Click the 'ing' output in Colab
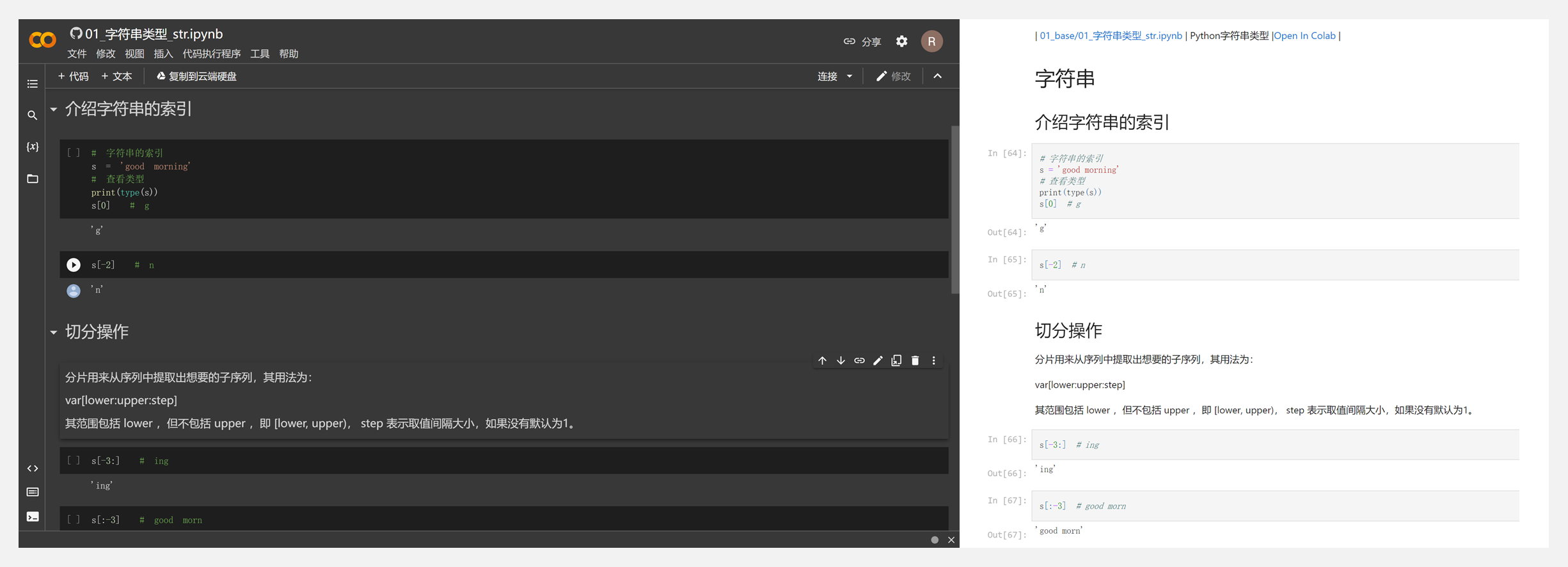Viewport: 1568px width, 567px height. pos(102,486)
